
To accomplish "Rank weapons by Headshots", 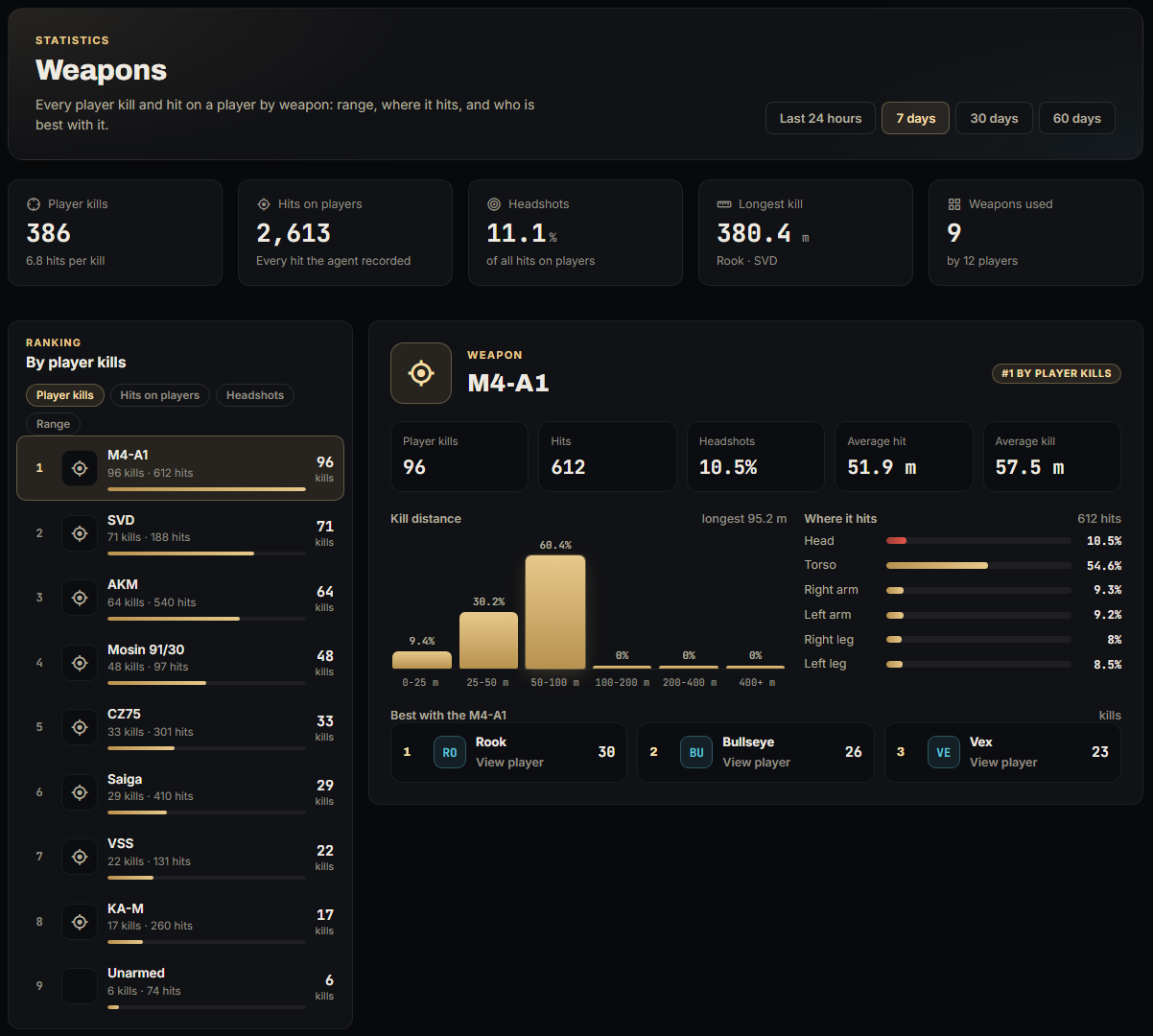I will 255,395.
